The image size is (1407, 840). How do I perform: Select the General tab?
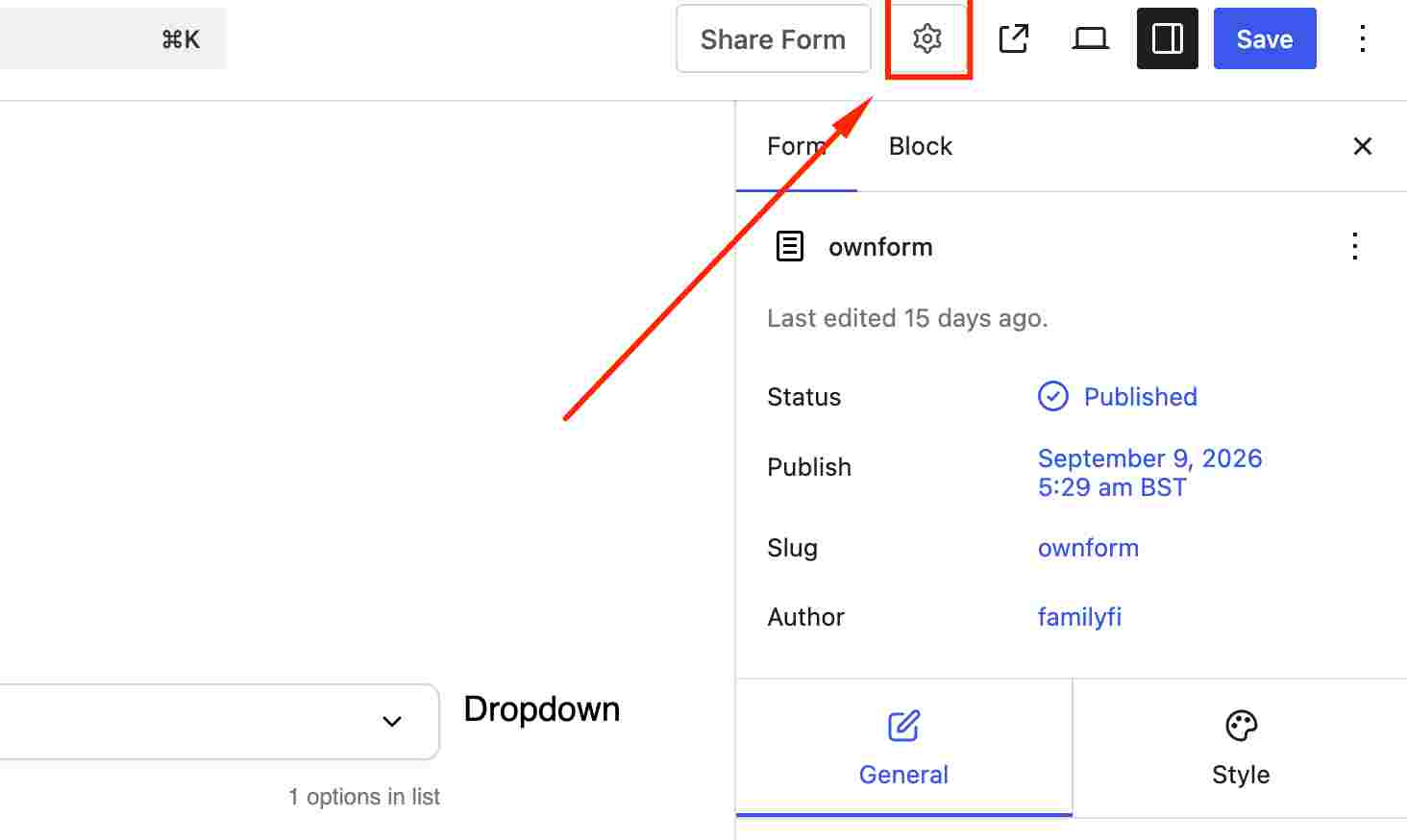[903, 748]
